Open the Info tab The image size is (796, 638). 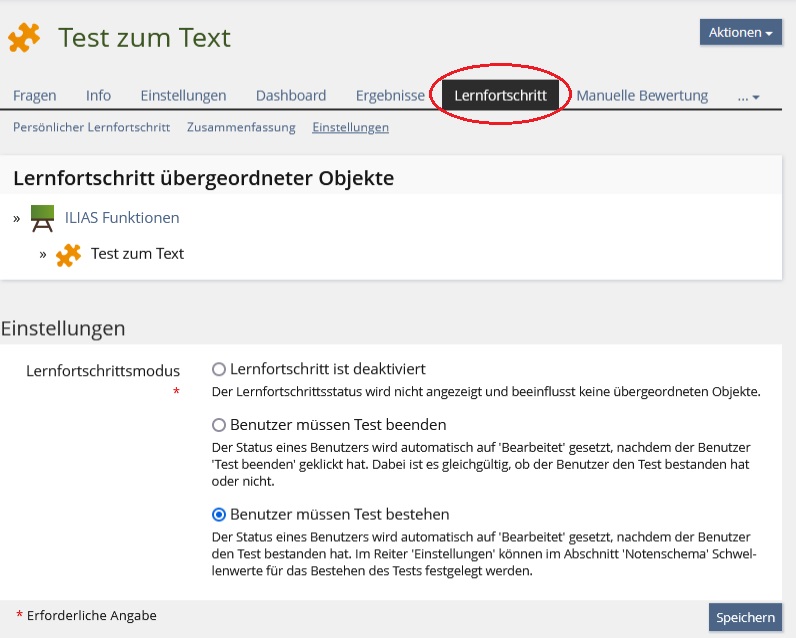[x=98, y=96]
